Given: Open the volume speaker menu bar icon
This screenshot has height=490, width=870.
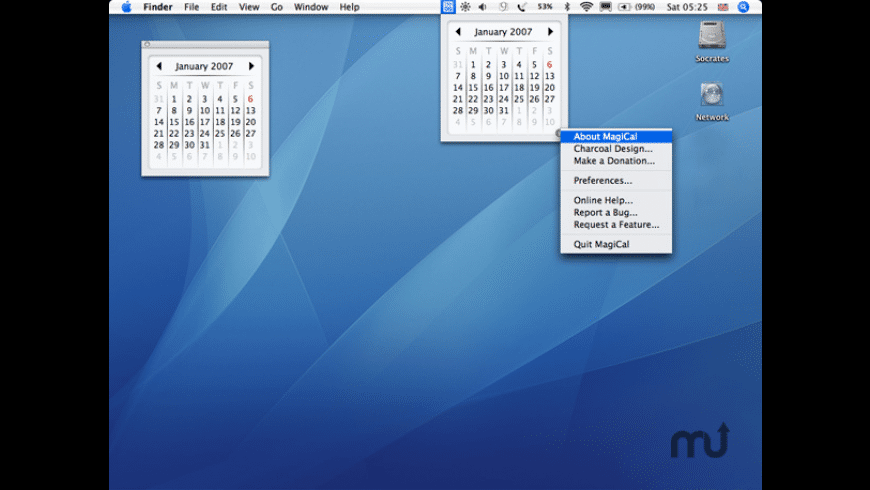Looking at the screenshot, I should pyautogui.click(x=483, y=7).
